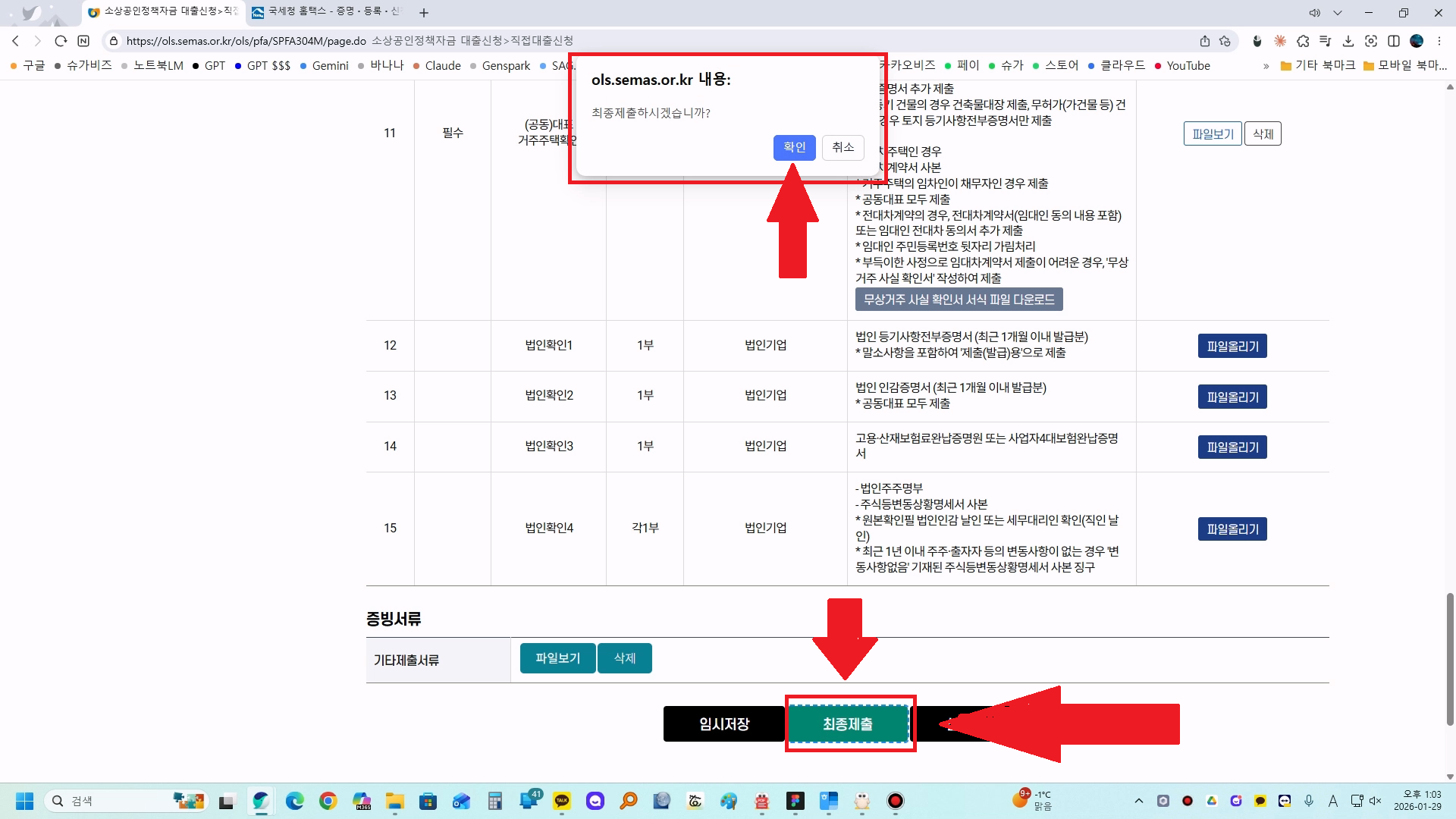
Task: Click the screenshot capture icon in toolbar
Action: point(1370,41)
